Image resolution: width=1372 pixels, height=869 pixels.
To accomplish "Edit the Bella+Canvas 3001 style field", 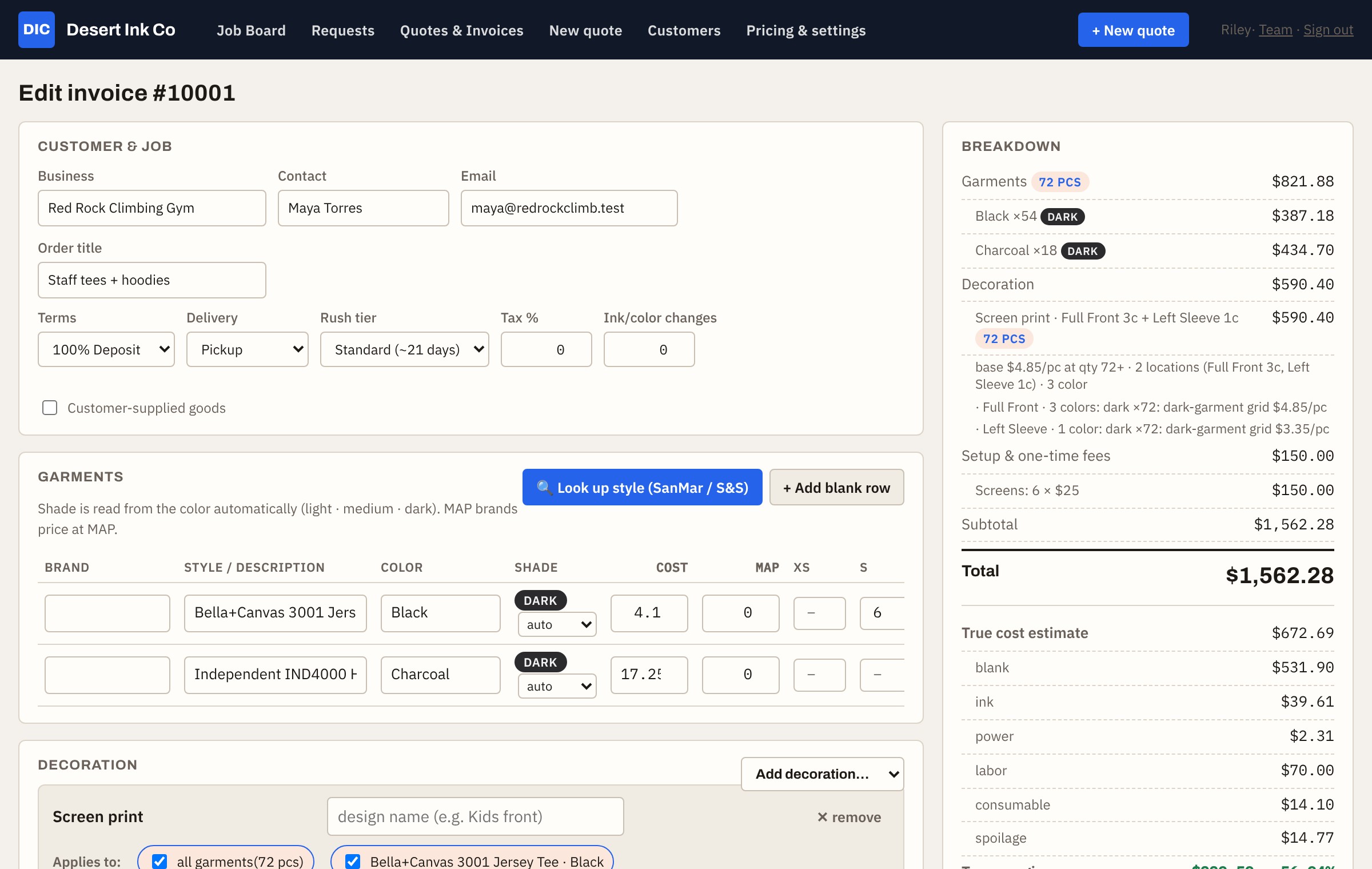I will tap(276, 613).
